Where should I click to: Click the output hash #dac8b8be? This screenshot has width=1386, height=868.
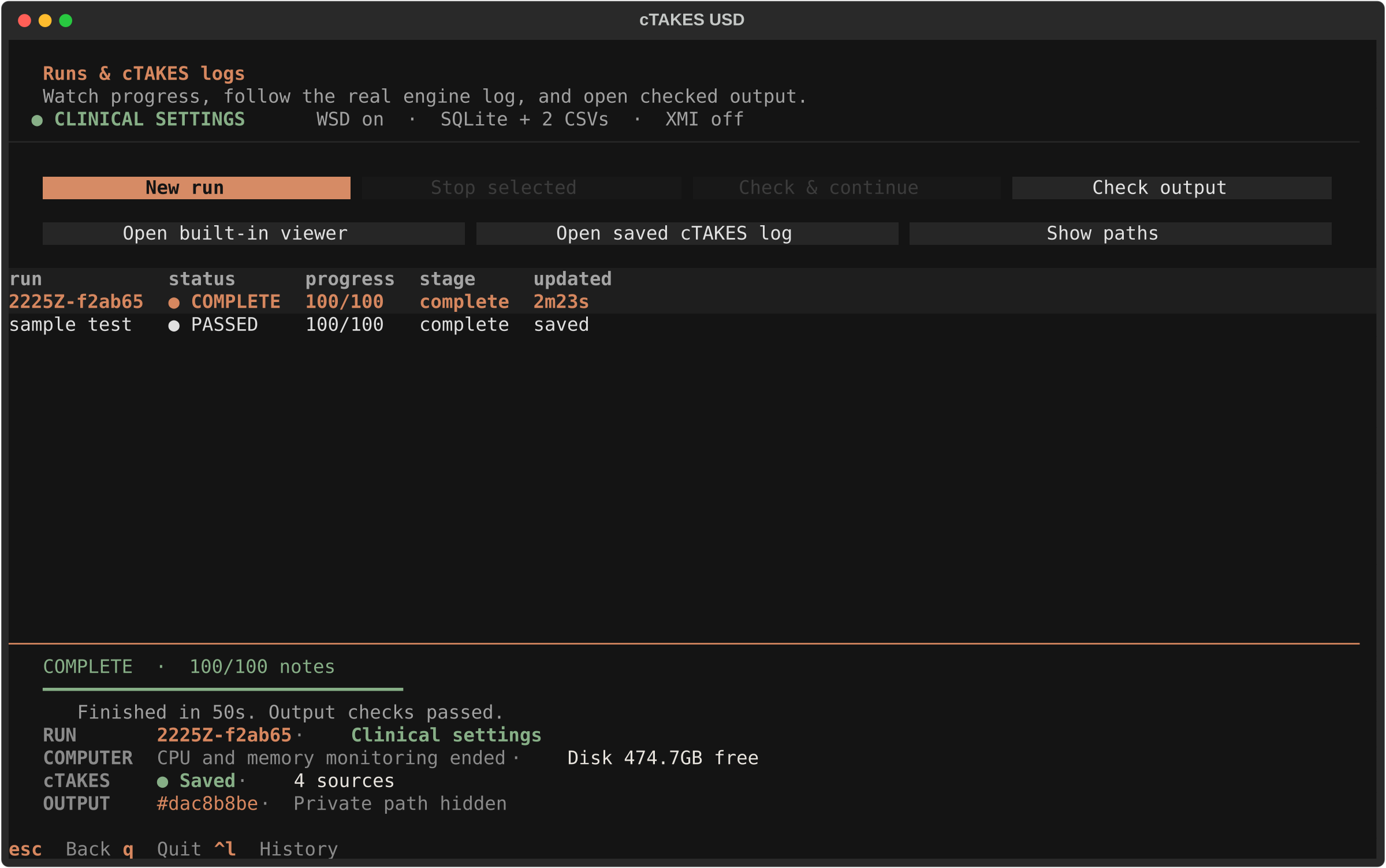[207, 804]
